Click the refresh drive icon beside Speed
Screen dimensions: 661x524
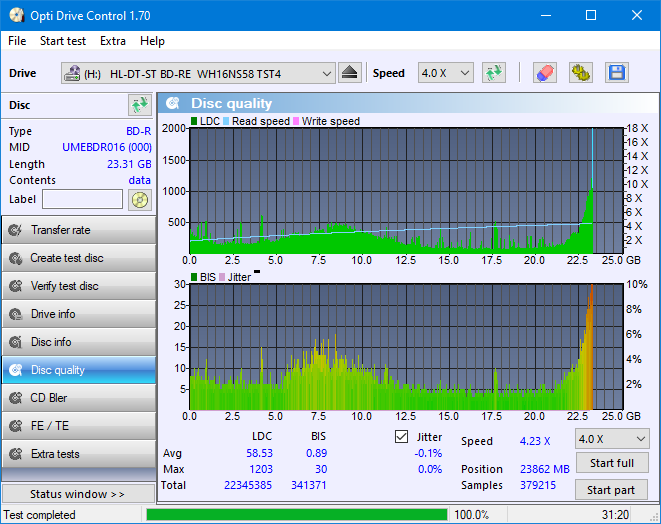pos(494,73)
